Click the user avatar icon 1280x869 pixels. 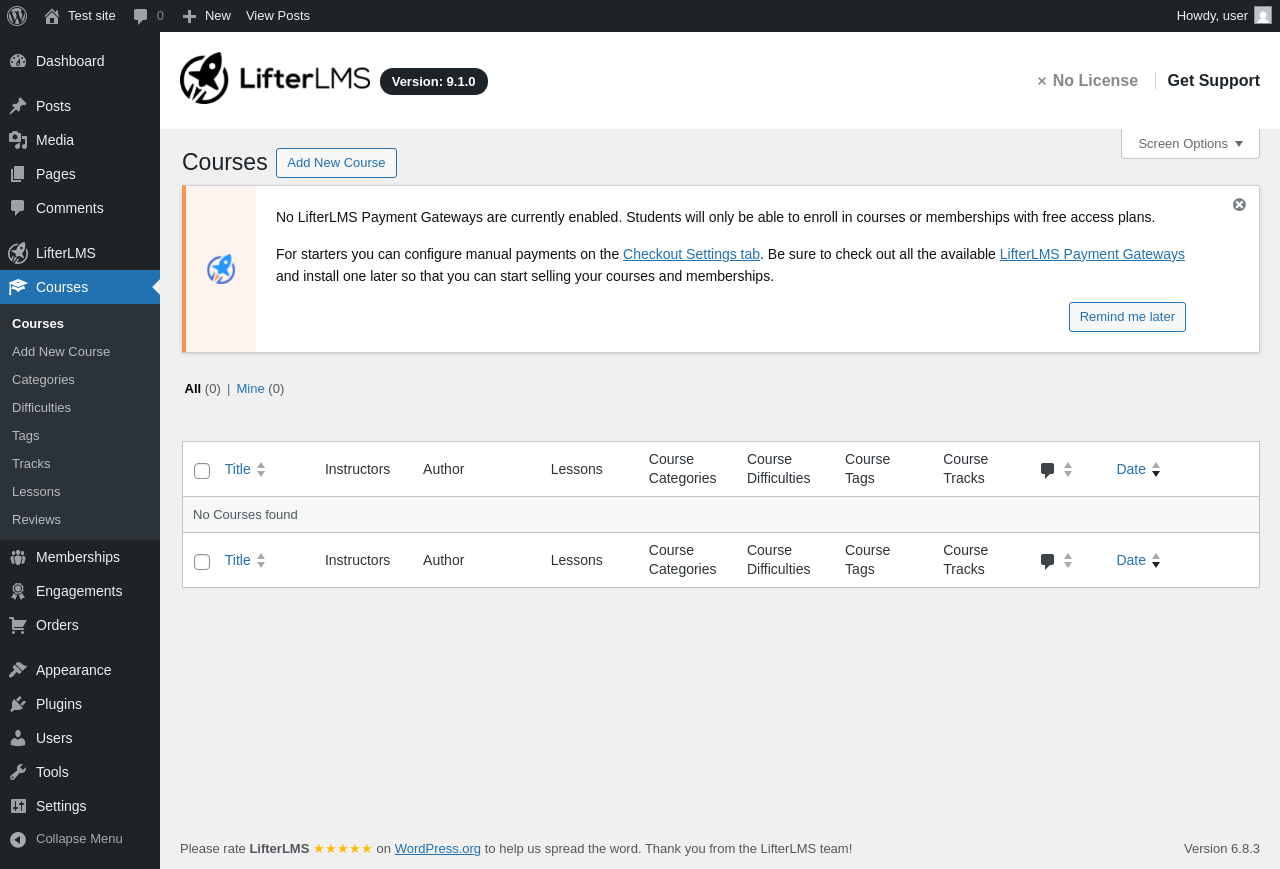point(1263,15)
